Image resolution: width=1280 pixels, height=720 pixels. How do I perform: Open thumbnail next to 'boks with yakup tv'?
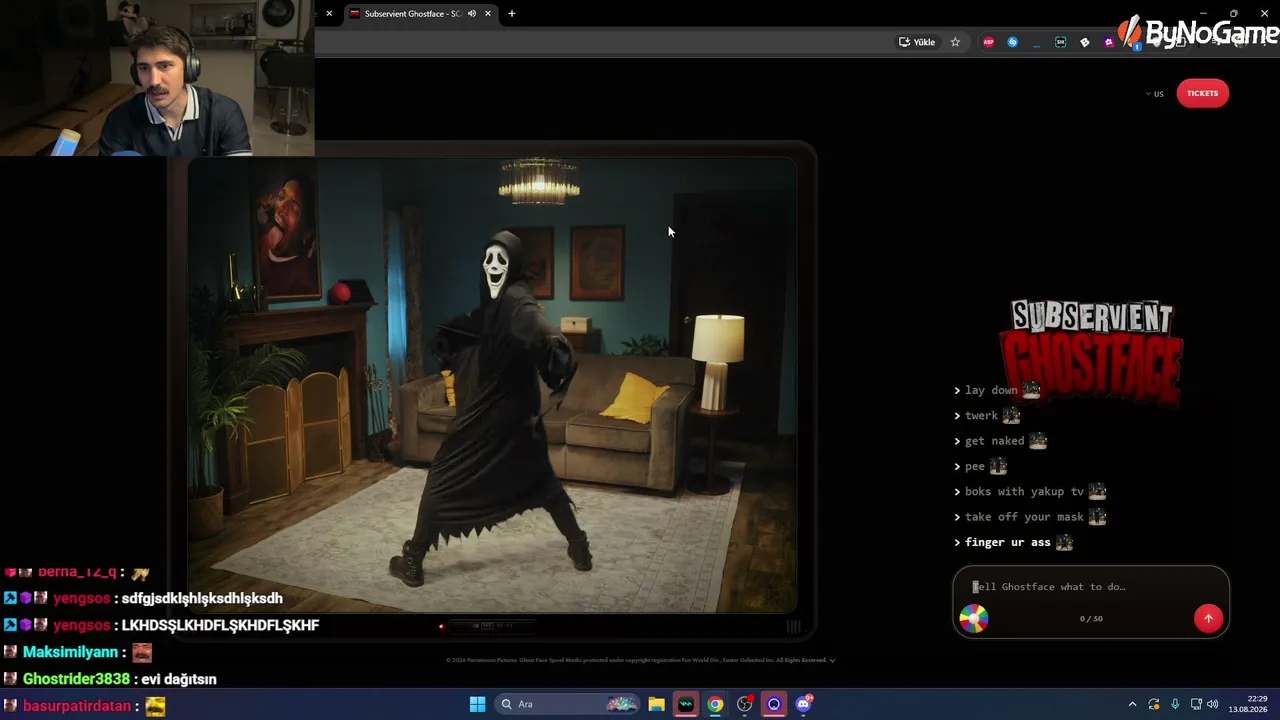point(1097,491)
